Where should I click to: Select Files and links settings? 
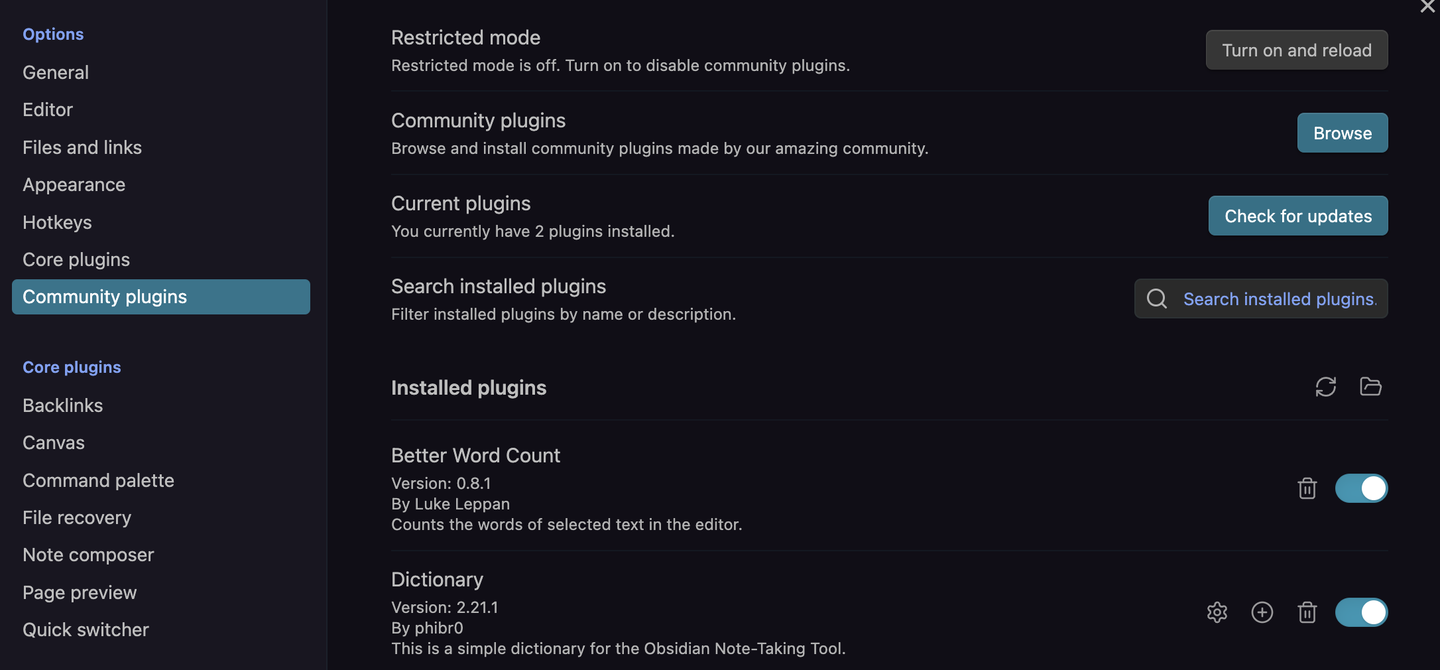point(82,147)
